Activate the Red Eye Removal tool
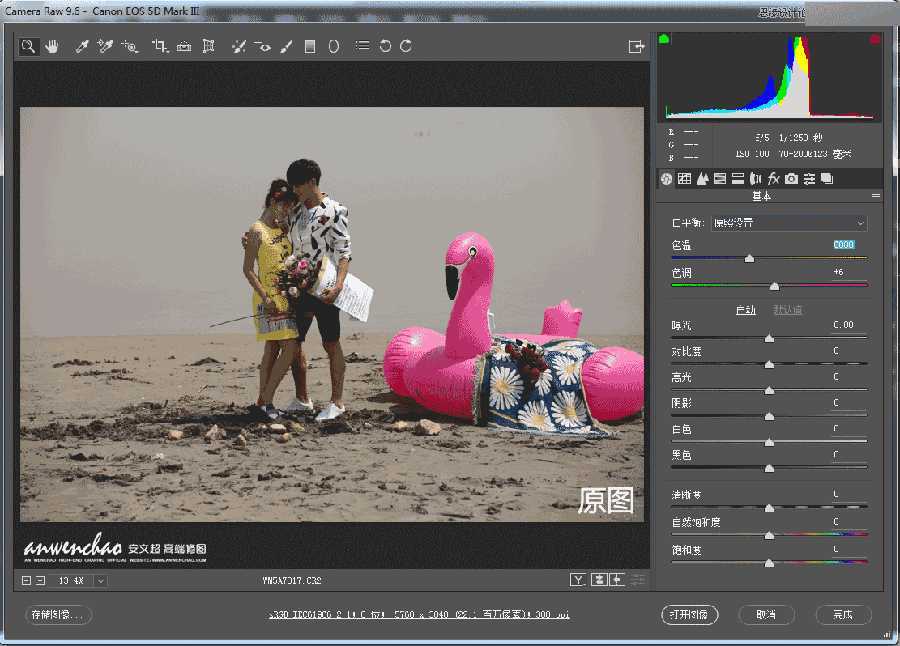 [263, 45]
